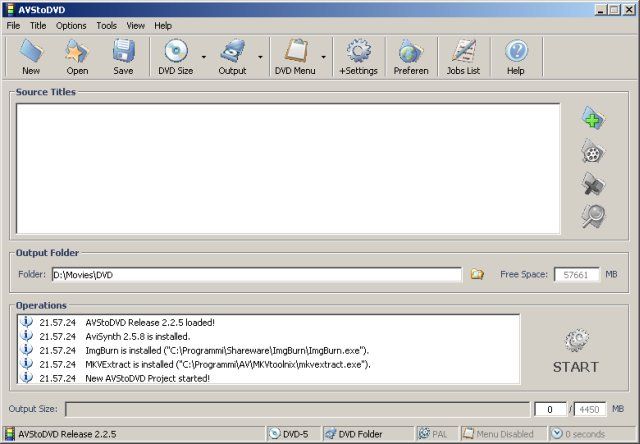Viewport: 640px width, 444px height.
Task: Select the MKVExtract is installed log row
Action: pos(269,364)
